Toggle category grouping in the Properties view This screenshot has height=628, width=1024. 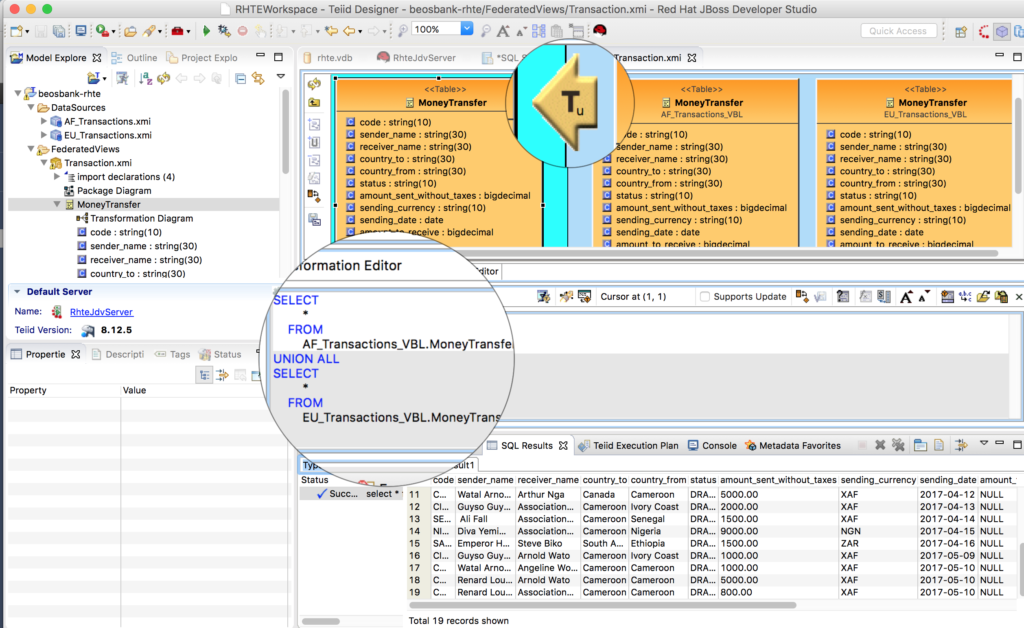tap(204, 376)
